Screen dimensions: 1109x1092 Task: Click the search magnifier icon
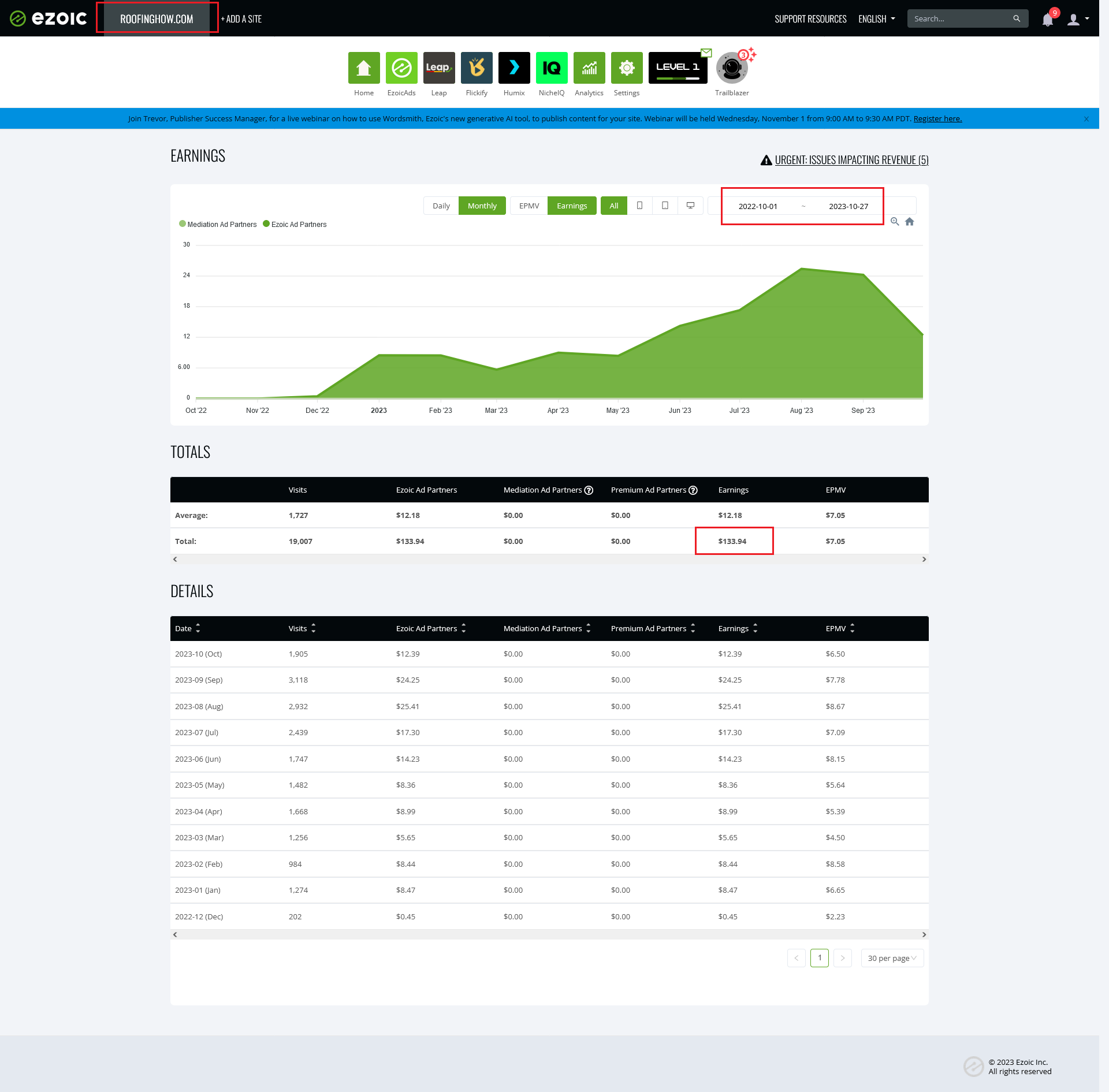click(x=1017, y=19)
